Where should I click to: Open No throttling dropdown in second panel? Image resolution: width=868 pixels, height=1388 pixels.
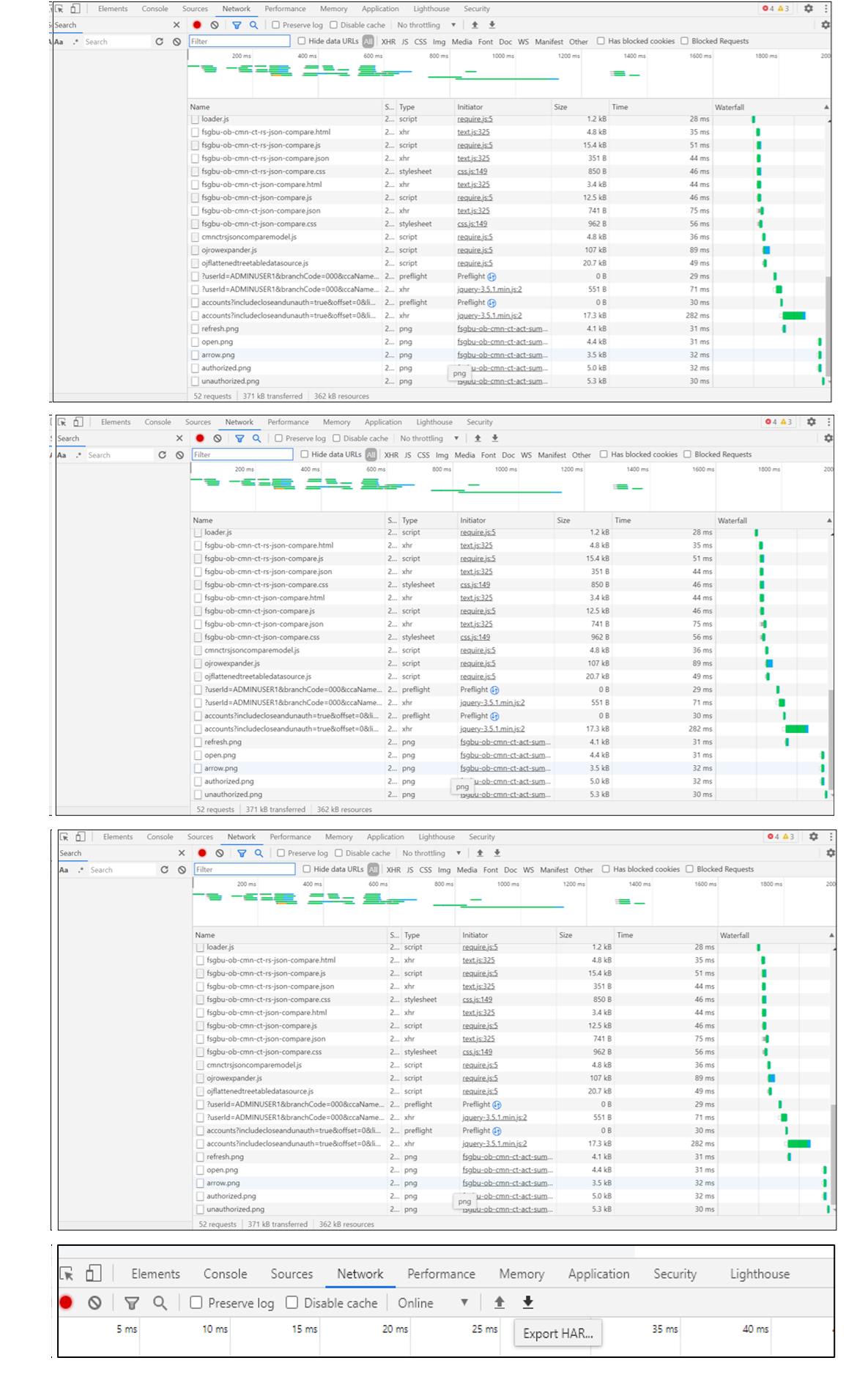(x=430, y=438)
